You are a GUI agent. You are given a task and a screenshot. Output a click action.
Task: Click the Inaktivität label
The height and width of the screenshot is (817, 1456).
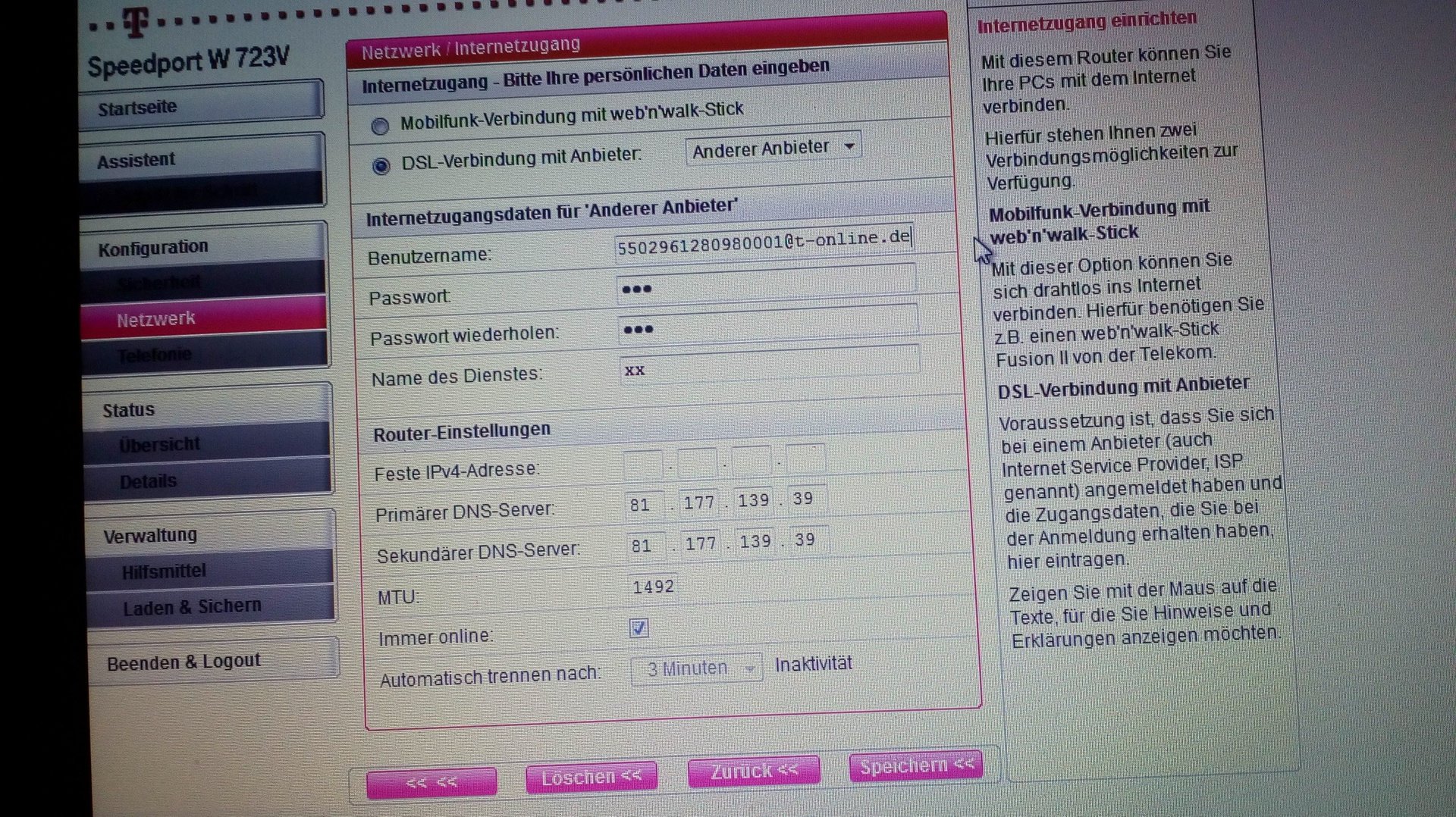tap(813, 665)
